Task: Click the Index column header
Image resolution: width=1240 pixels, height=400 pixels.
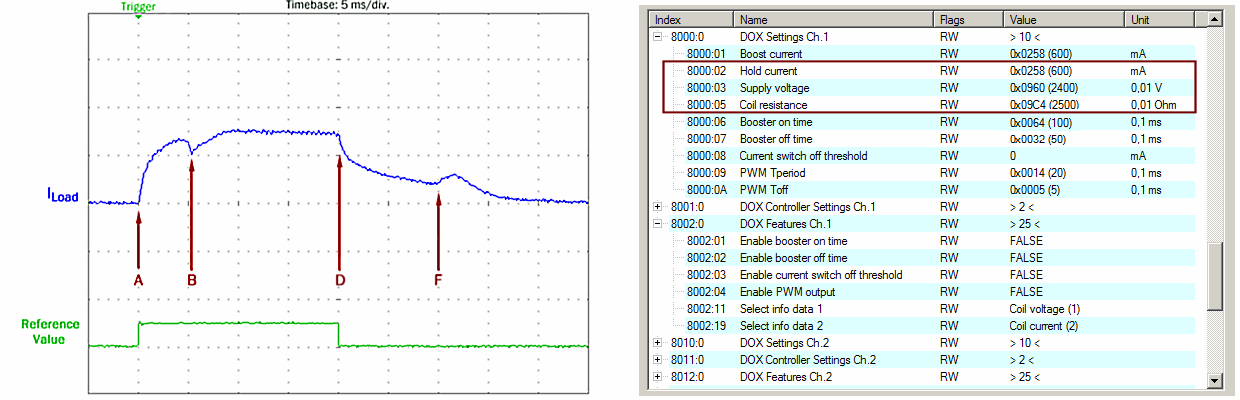Action: tap(692, 19)
